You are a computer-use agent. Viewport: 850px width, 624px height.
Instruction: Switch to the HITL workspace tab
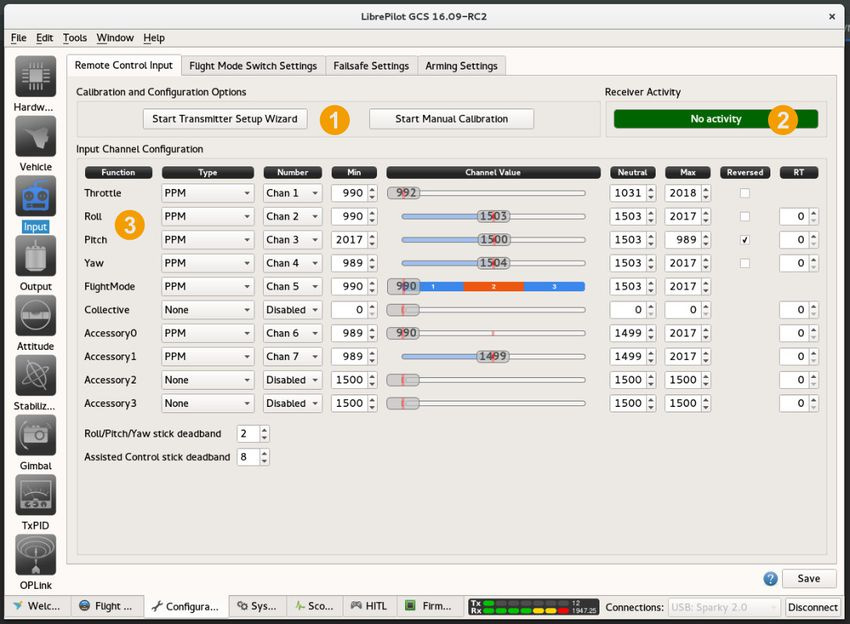(x=369, y=606)
